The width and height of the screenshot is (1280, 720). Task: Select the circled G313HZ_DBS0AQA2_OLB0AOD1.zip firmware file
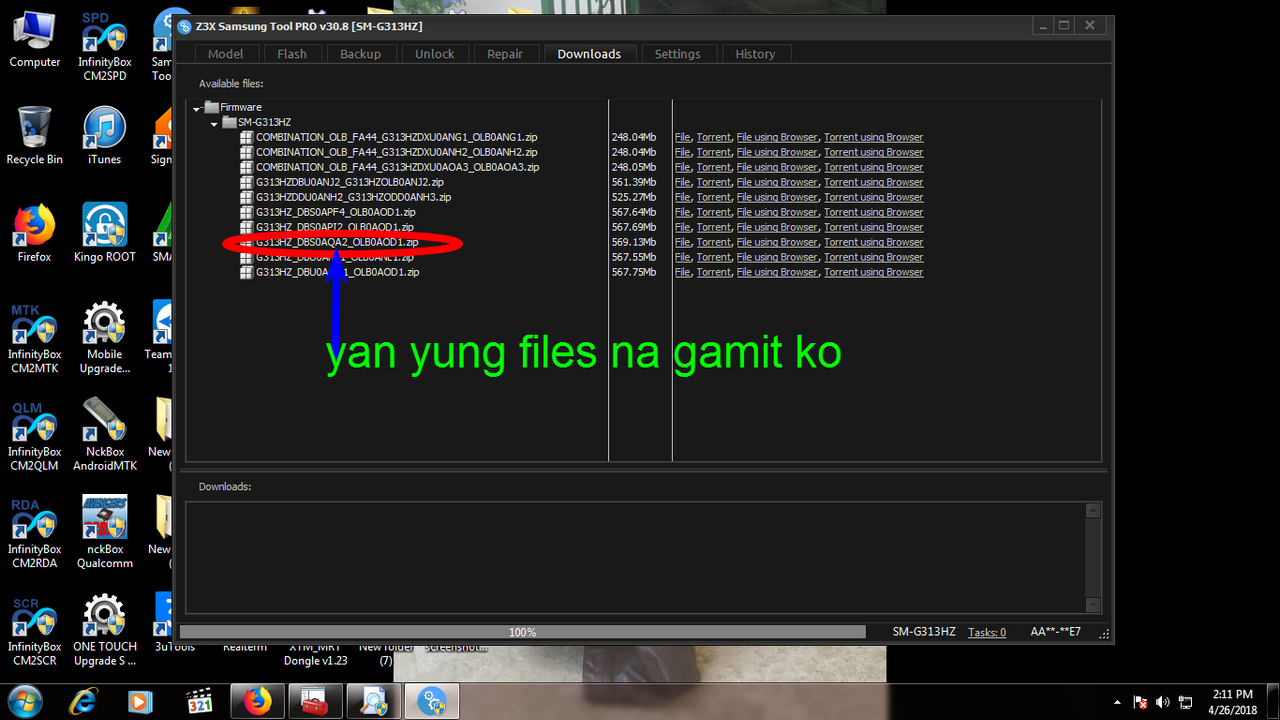337,242
